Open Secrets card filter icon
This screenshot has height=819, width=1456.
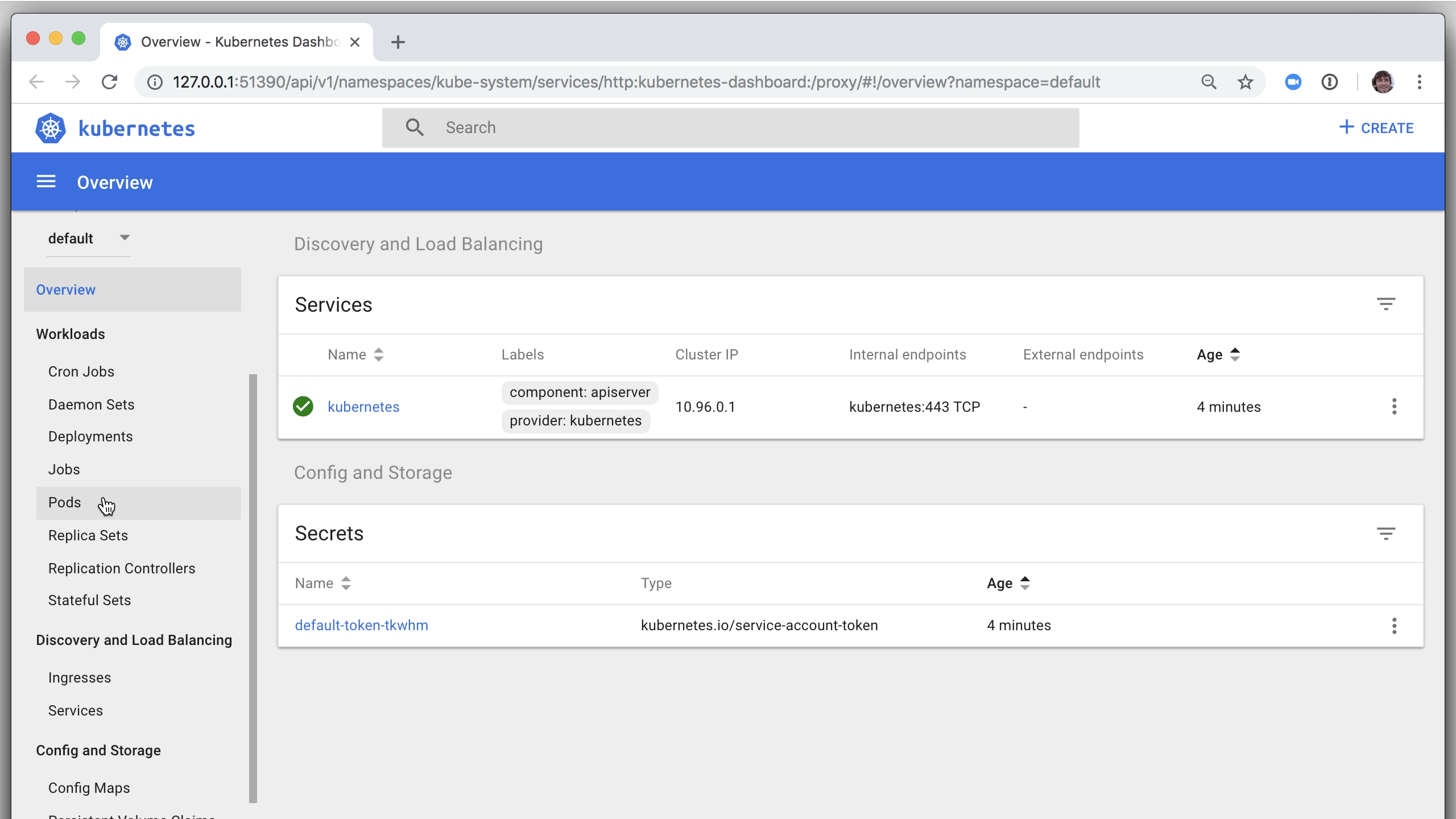click(x=1386, y=533)
